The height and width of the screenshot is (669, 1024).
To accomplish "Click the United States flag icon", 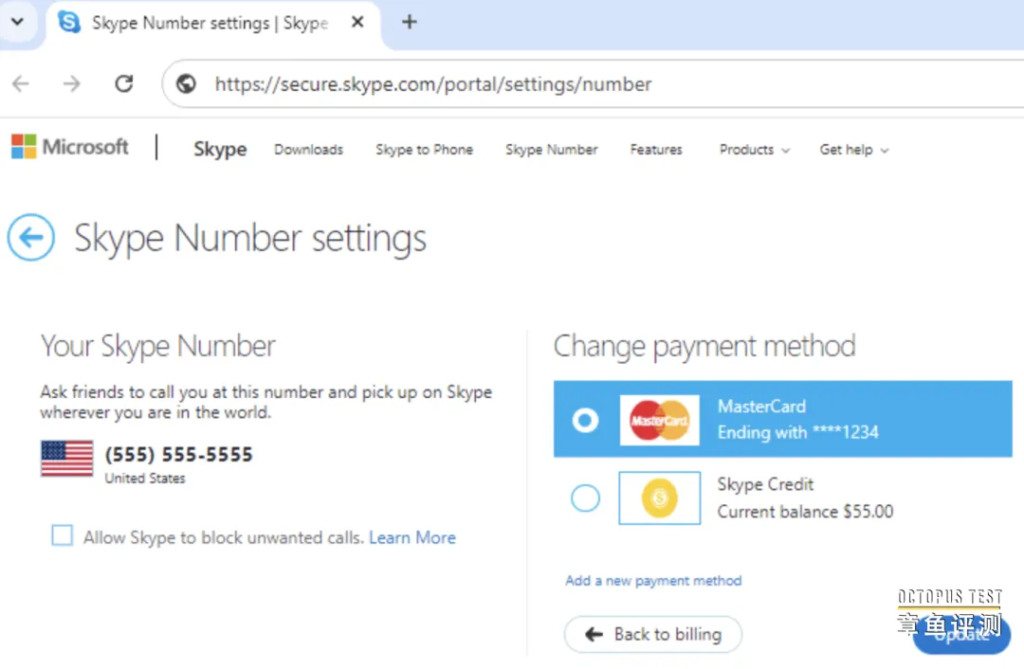I will (x=67, y=459).
